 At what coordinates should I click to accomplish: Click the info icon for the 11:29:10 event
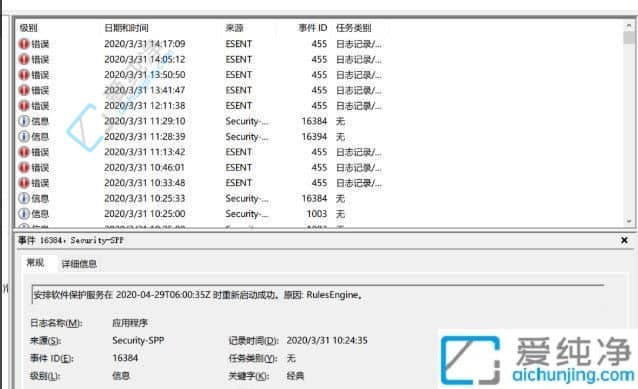24,121
